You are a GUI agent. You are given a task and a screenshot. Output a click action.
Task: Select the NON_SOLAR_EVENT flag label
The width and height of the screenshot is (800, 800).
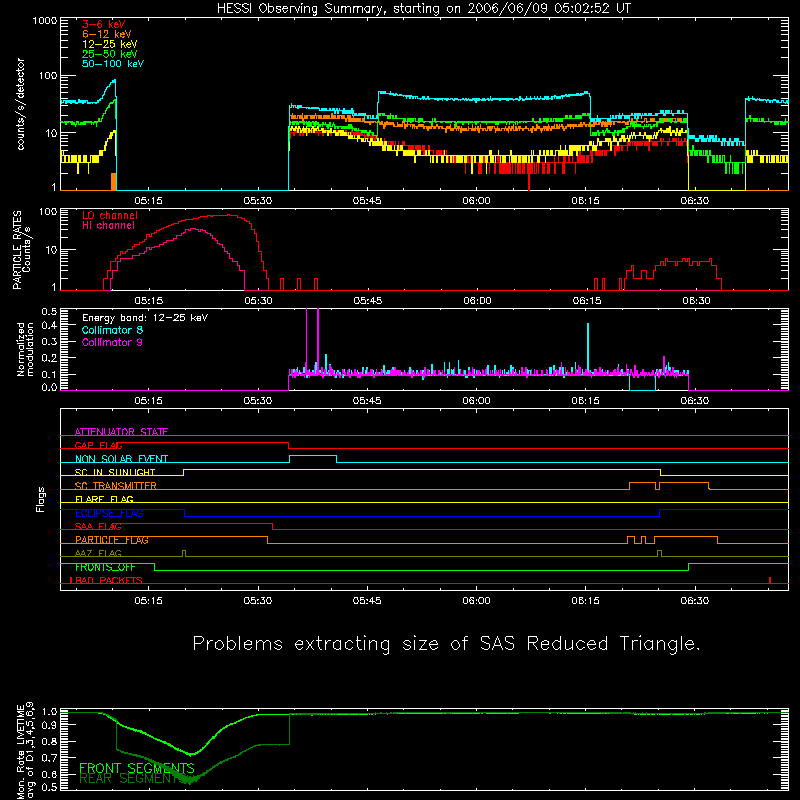pyautogui.click(x=121, y=459)
